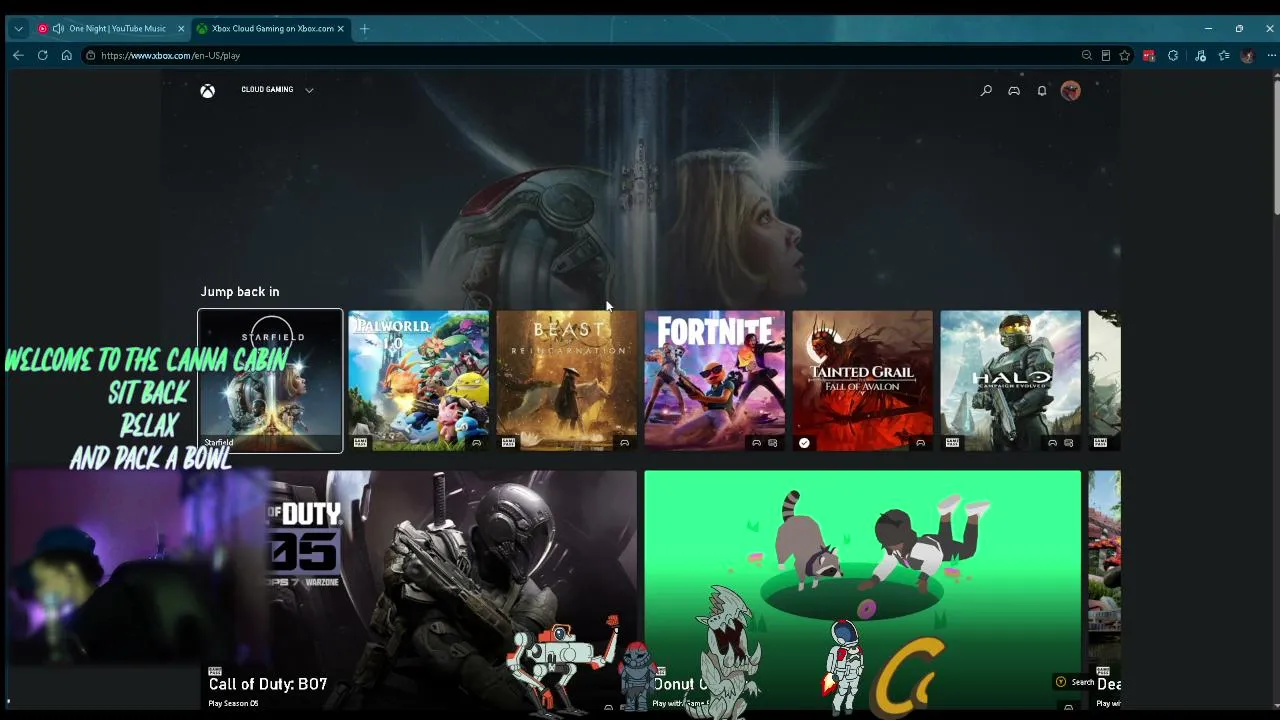Open the browser profile avatar

[1247, 56]
